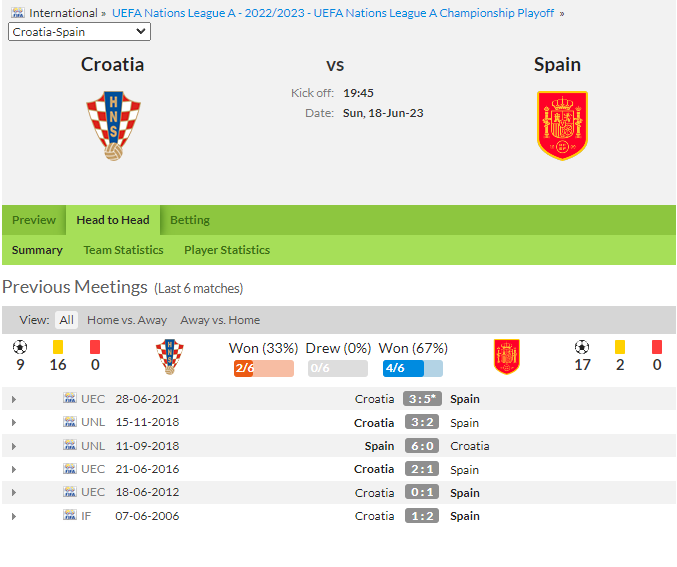Open the Preview tab
The image size is (677, 567).
[x=34, y=220]
